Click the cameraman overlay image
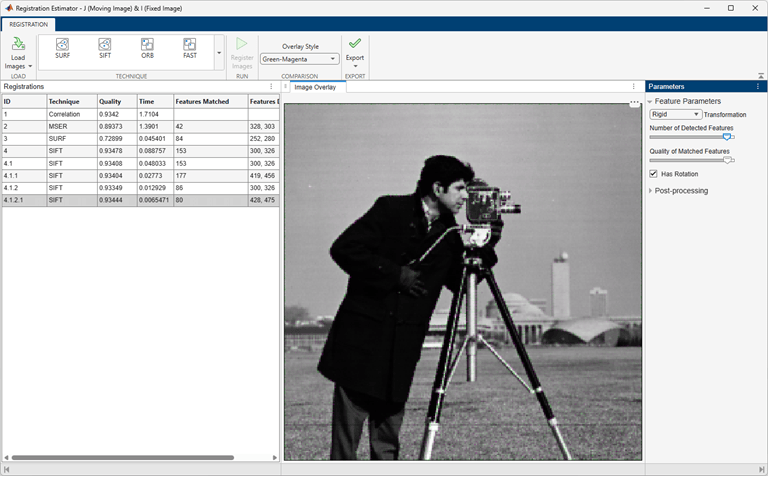 click(x=463, y=282)
